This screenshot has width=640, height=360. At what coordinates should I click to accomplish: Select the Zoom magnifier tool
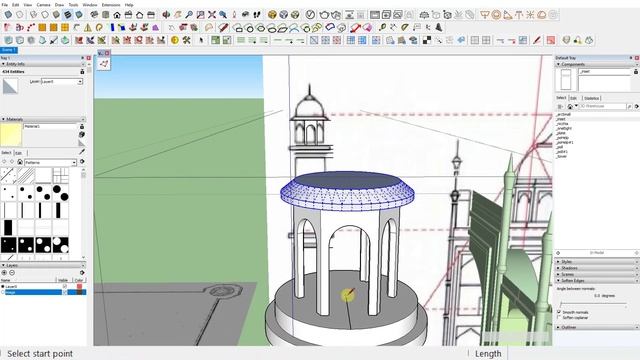(189, 15)
